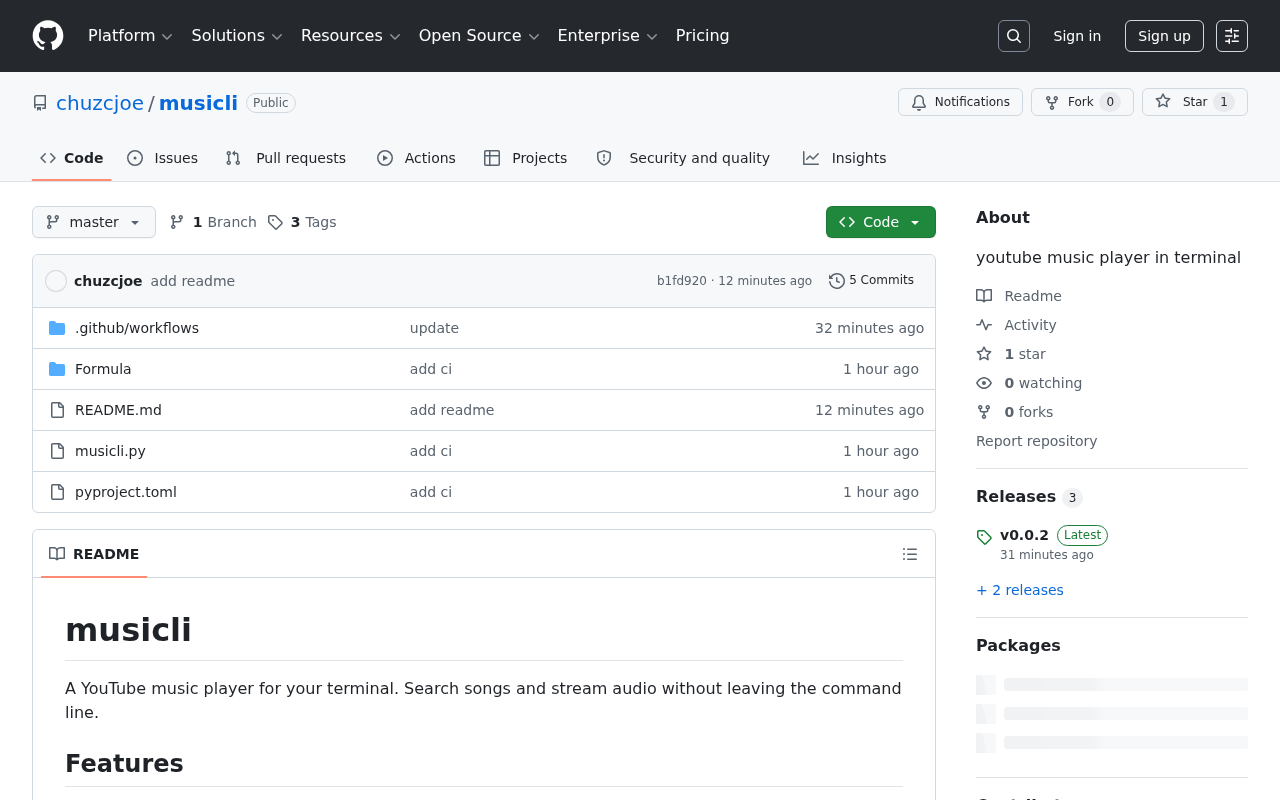This screenshot has width=1280, height=800.
Task: Click the tag icon beside v0.0.2 release
Action: click(984, 537)
